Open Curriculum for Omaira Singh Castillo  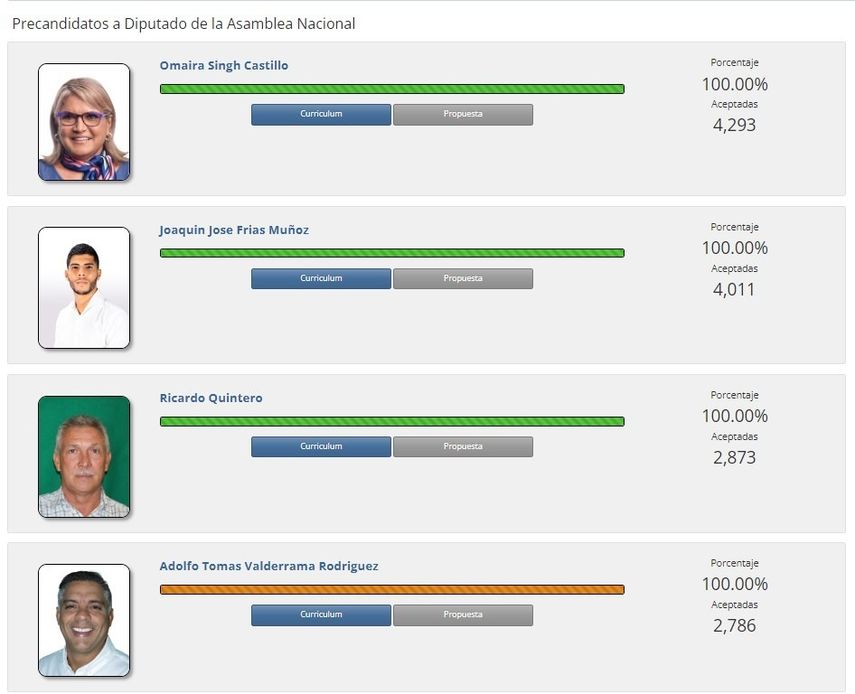click(320, 114)
